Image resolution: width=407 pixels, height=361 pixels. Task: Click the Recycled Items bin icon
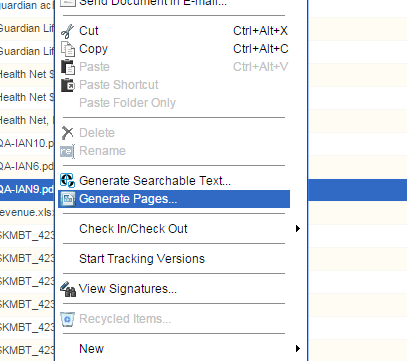(x=67, y=319)
